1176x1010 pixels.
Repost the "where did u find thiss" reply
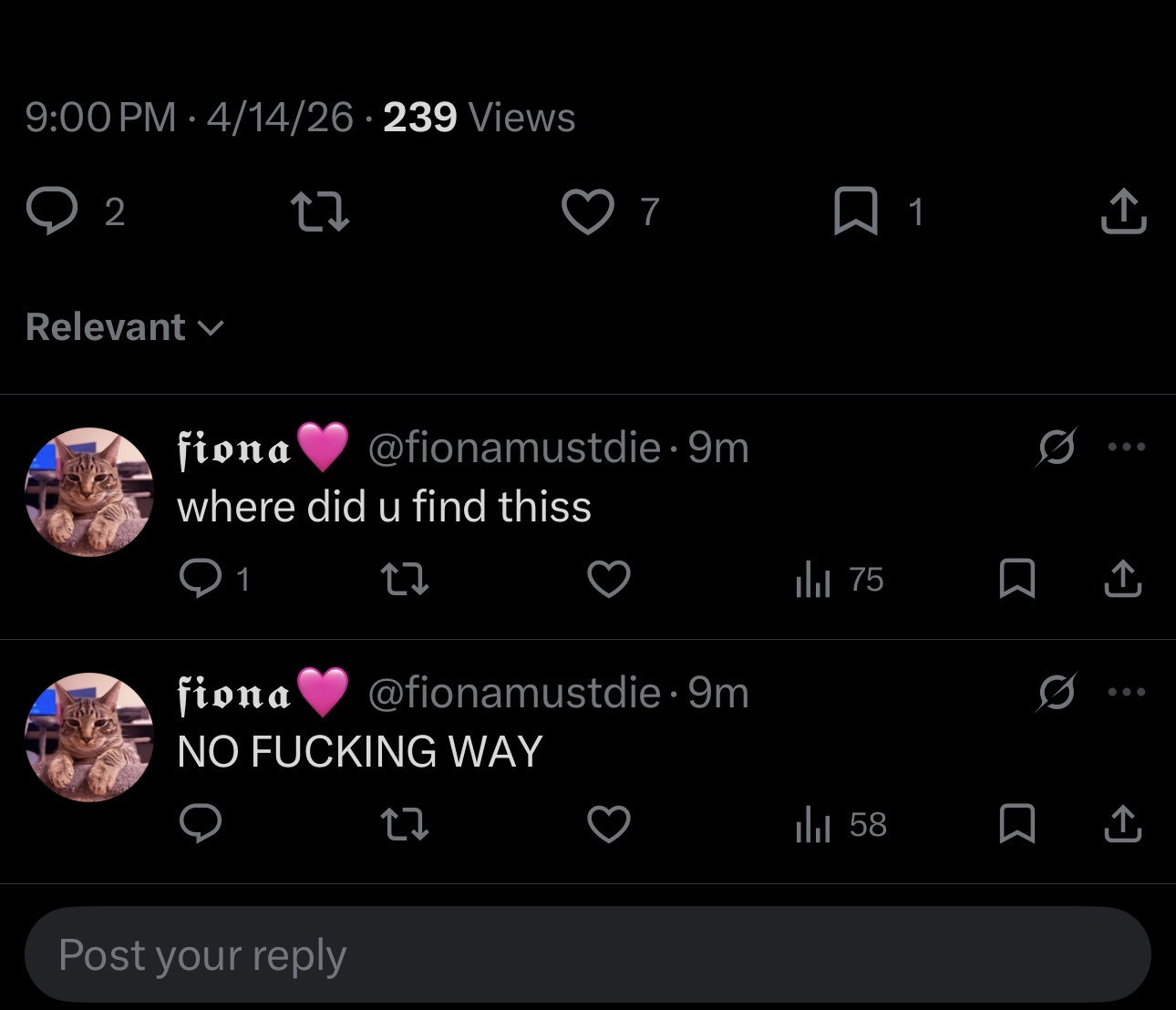[404, 578]
